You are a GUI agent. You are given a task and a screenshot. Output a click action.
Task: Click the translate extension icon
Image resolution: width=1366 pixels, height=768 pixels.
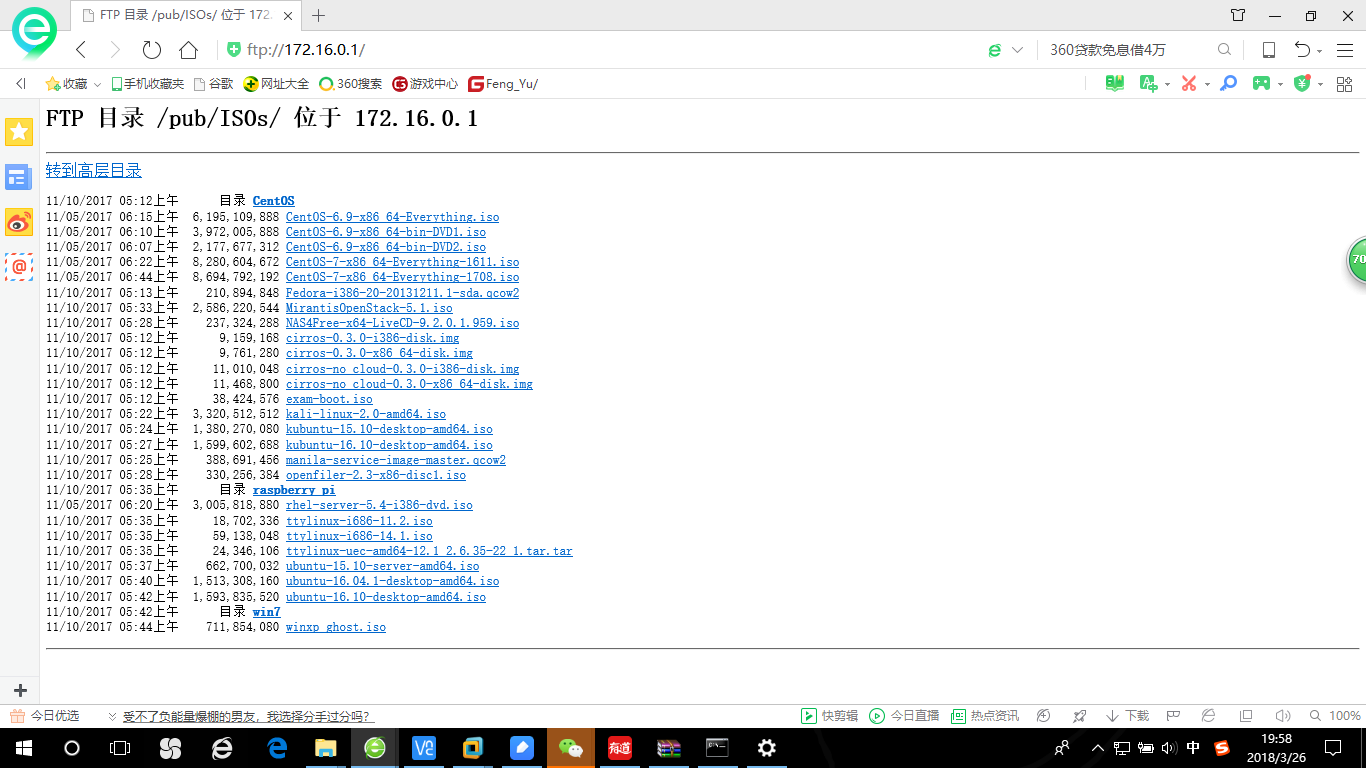[x=1149, y=84]
